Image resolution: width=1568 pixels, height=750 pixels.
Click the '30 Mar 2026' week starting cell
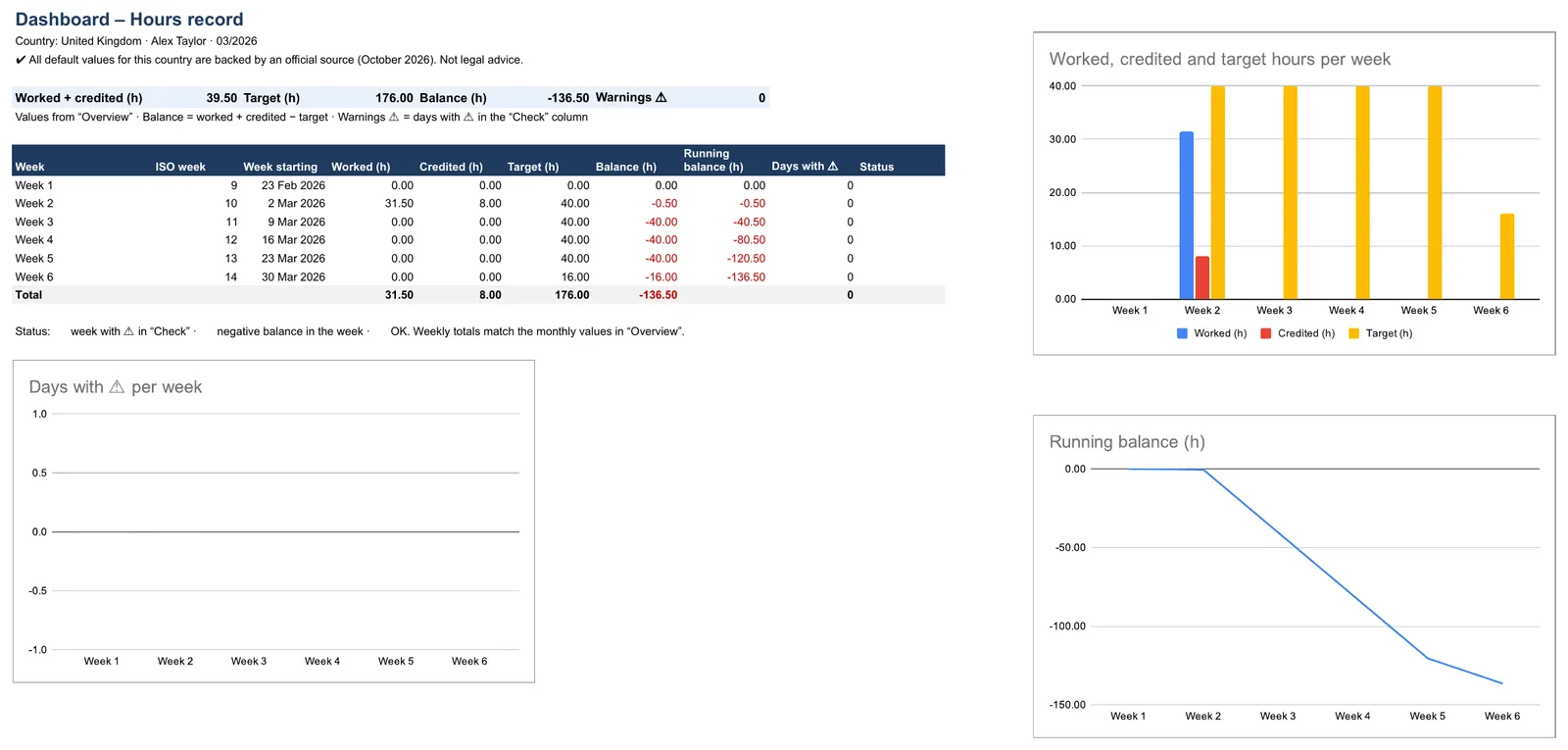293,277
